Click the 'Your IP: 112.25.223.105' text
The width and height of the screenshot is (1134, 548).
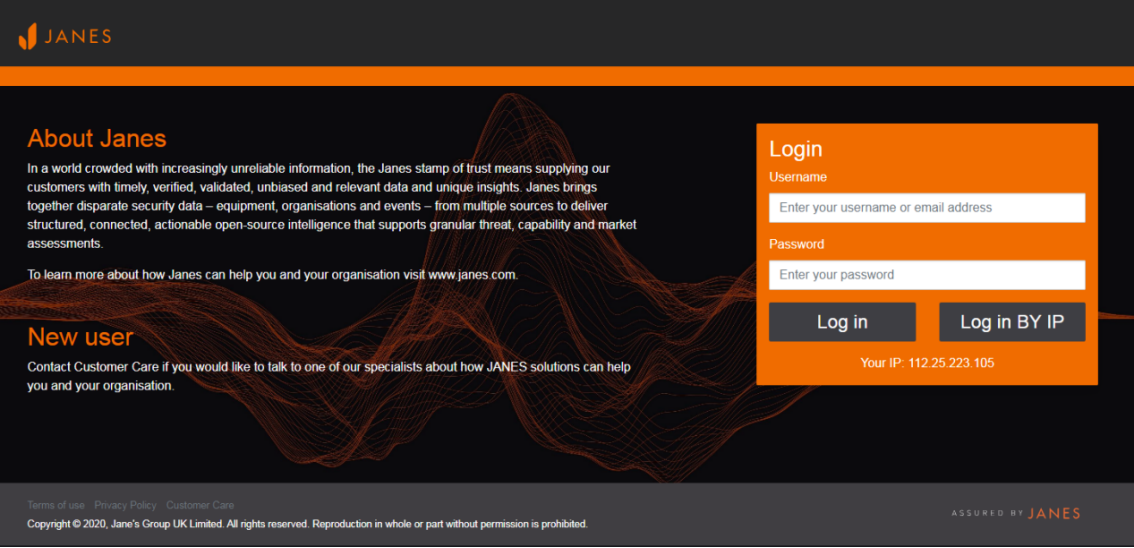(927, 363)
